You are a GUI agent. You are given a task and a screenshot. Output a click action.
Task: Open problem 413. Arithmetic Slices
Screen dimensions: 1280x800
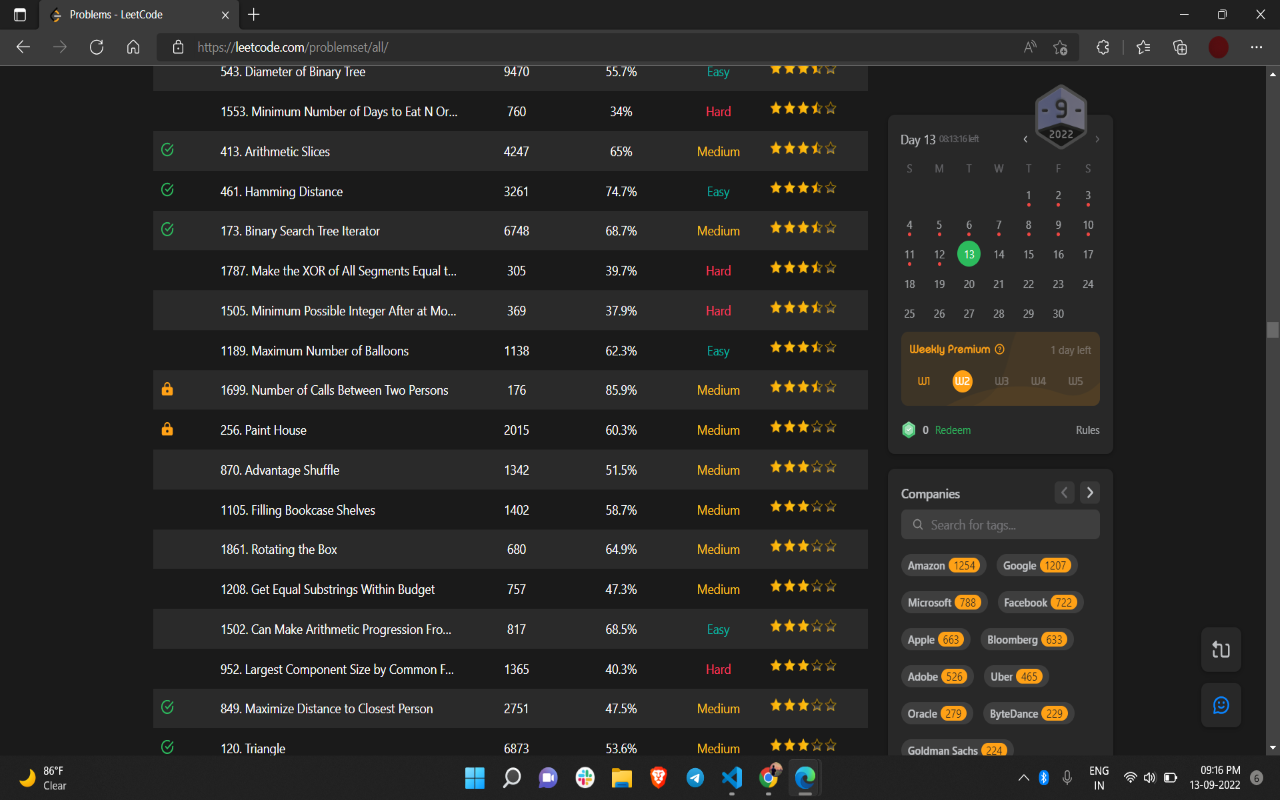(275, 151)
